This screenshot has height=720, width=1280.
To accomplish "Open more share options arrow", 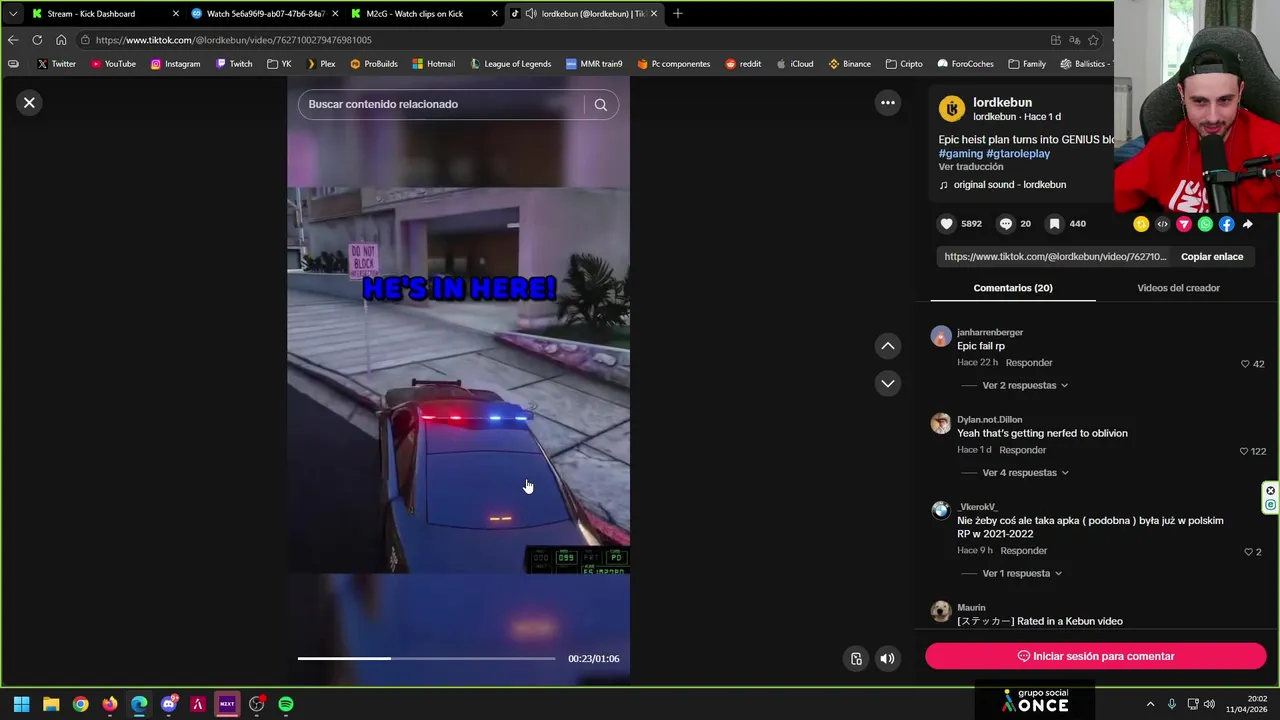I will [1248, 224].
